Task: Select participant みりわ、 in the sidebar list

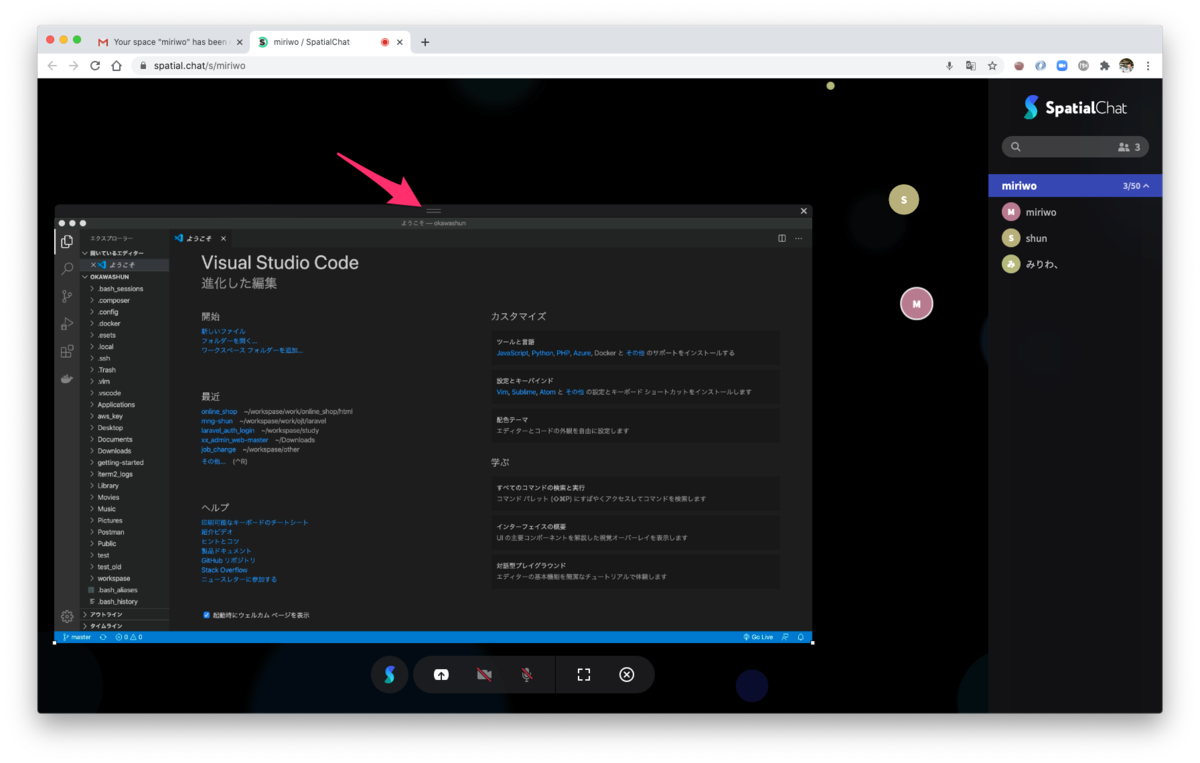Action: [x=1075, y=264]
